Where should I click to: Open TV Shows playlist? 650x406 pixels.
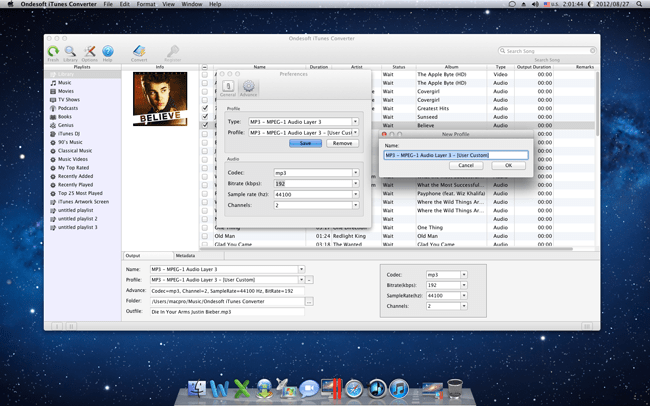pyautogui.click(x=69, y=100)
